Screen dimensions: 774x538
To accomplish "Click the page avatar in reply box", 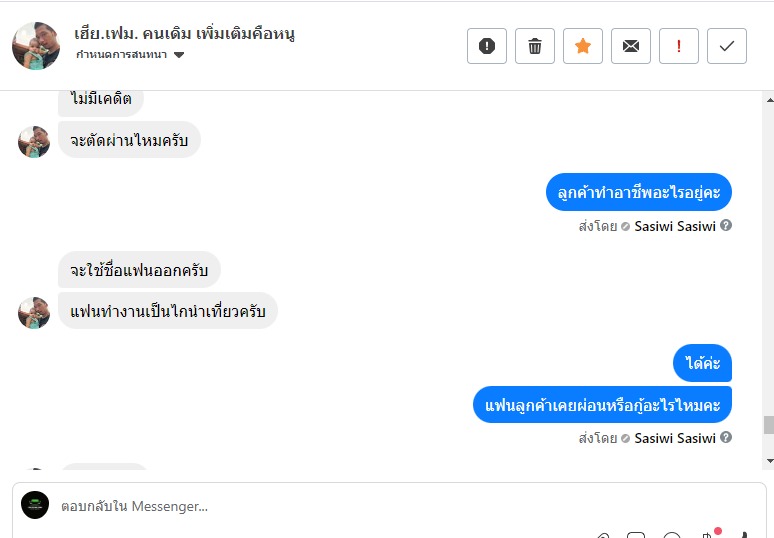I will click(x=35, y=505).
